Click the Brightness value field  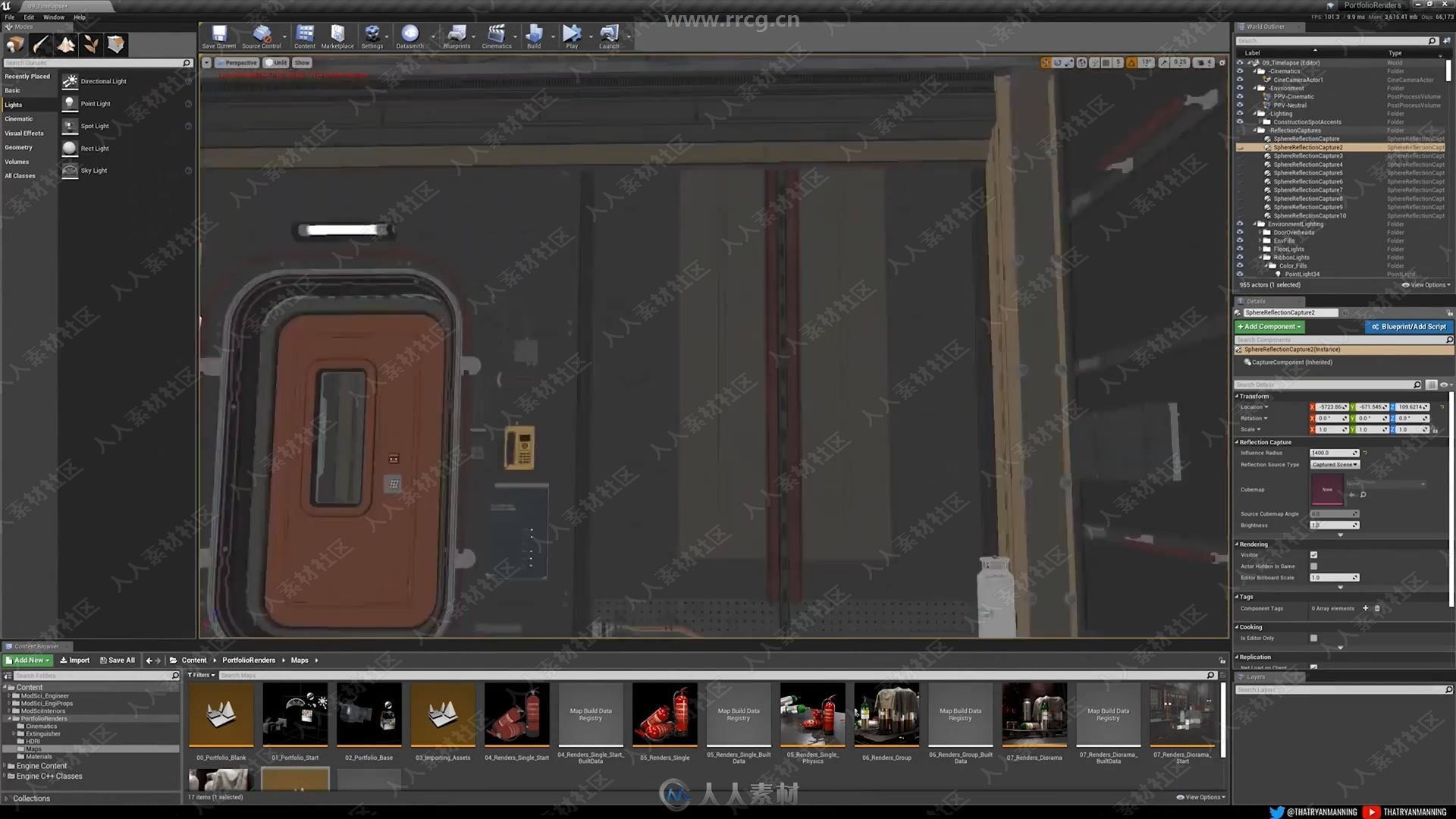tap(1334, 526)
